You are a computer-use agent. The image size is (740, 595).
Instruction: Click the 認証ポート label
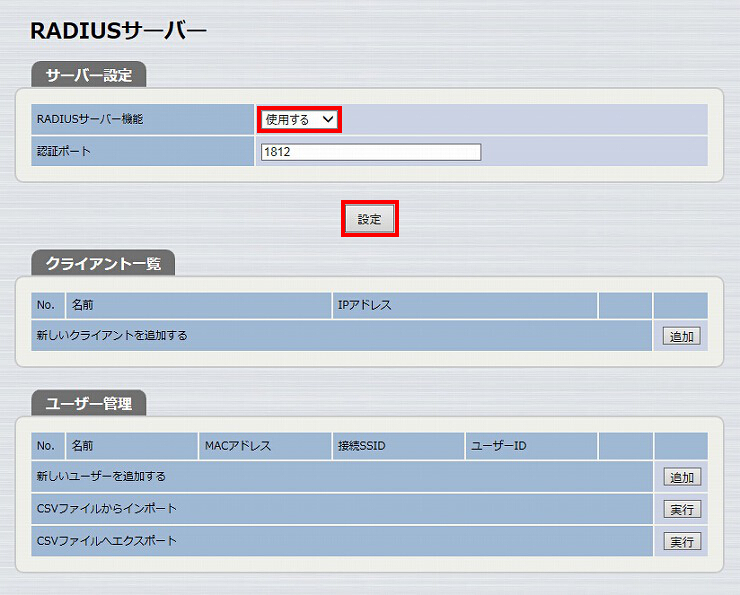click(64, 151)
